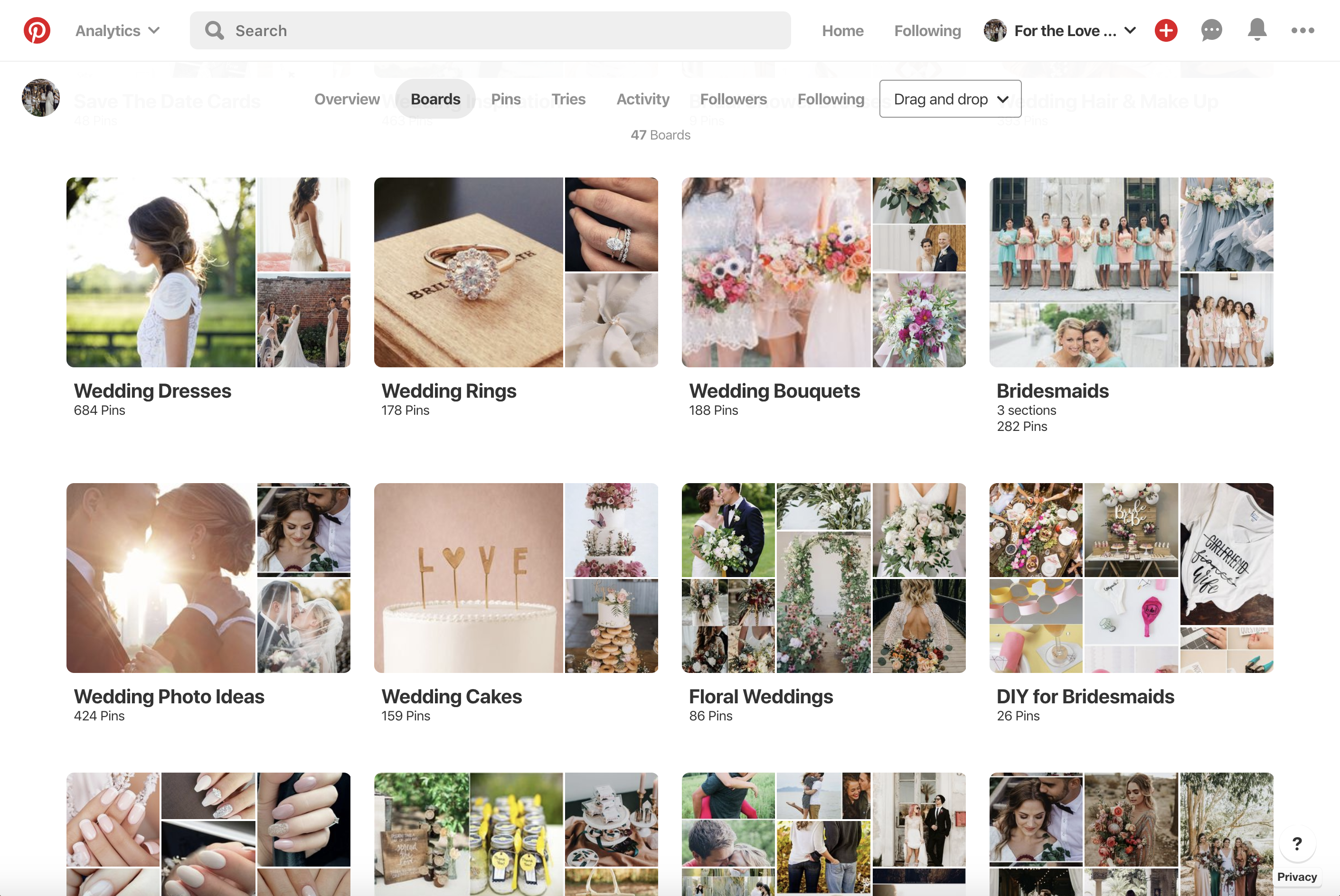Open the Wedding Dresses board cover image
Viewport: 1340px width, 896px height.
pyautogui.click(x=208, y=272)
